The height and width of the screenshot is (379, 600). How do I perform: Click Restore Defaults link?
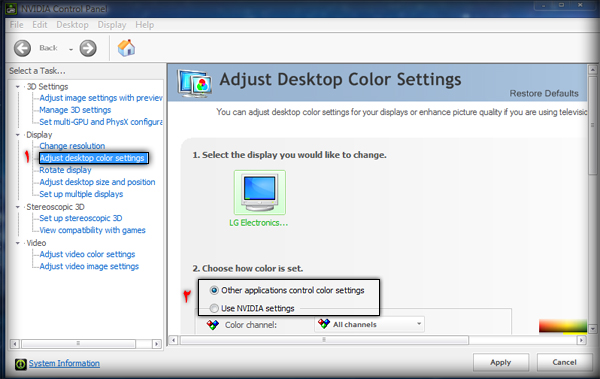tap(544, 93)
